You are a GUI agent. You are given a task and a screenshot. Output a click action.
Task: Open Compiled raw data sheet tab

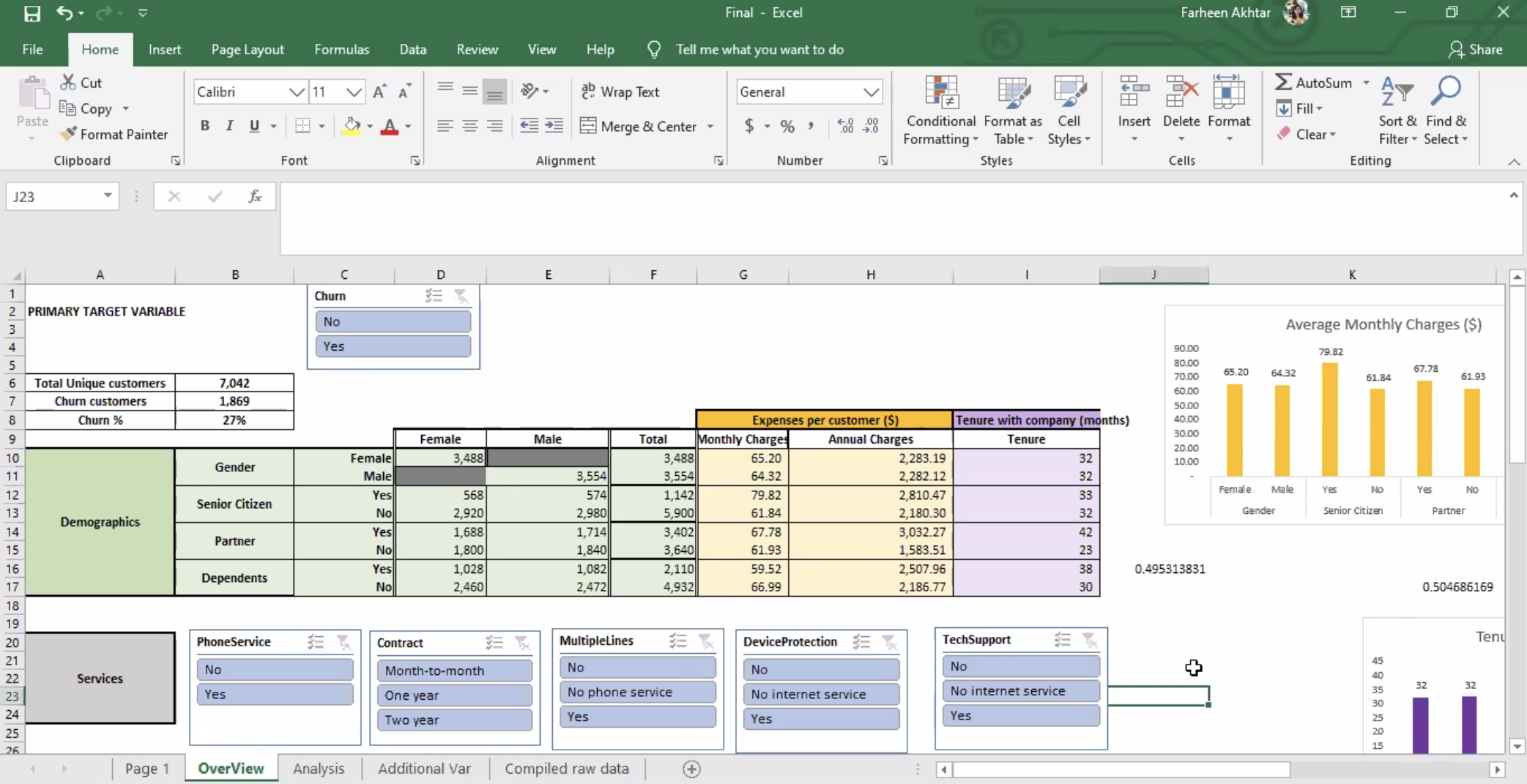coord(567,769)
